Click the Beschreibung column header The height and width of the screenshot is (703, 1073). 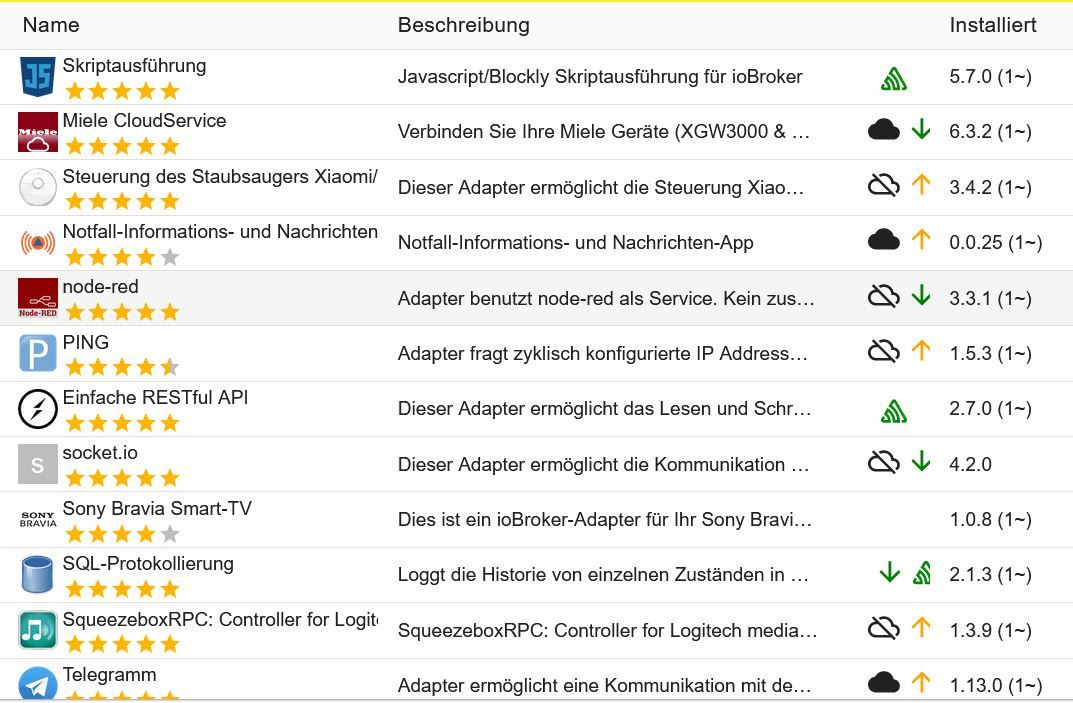[463, 25]
